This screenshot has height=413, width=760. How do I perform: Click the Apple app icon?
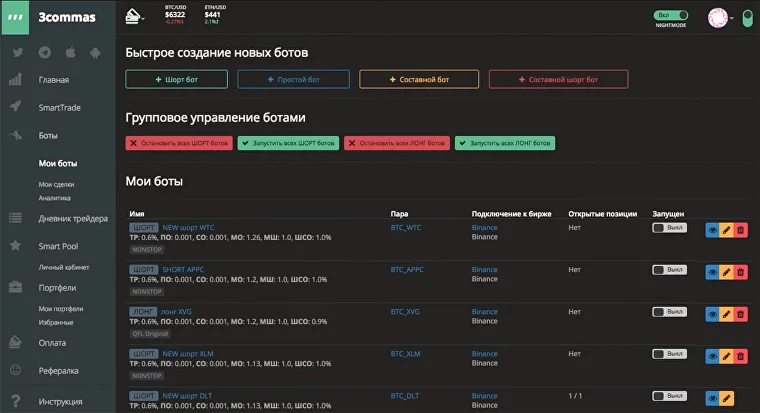click(71, 52)
